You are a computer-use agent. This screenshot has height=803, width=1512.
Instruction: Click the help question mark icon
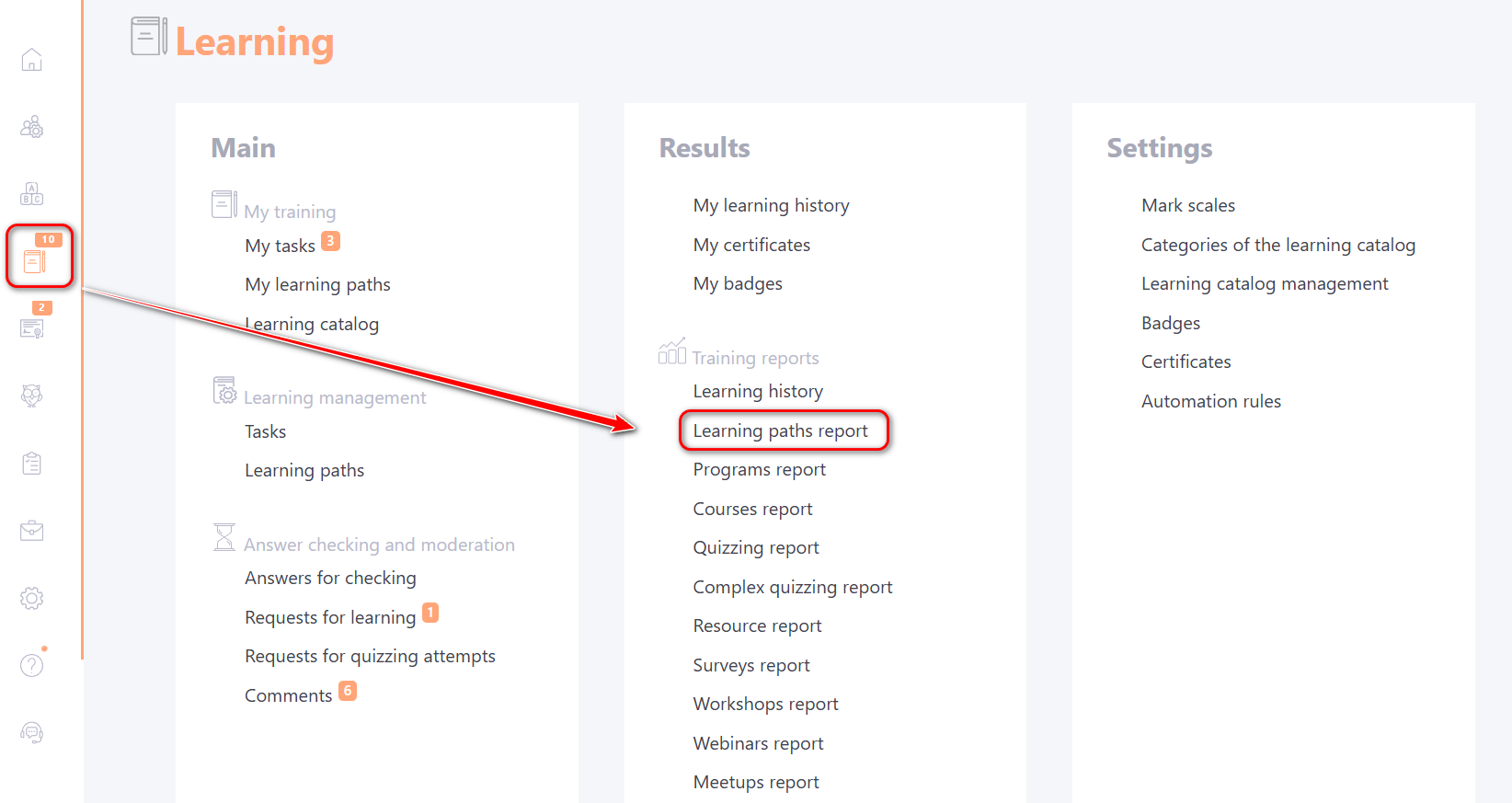coord(32,665)
